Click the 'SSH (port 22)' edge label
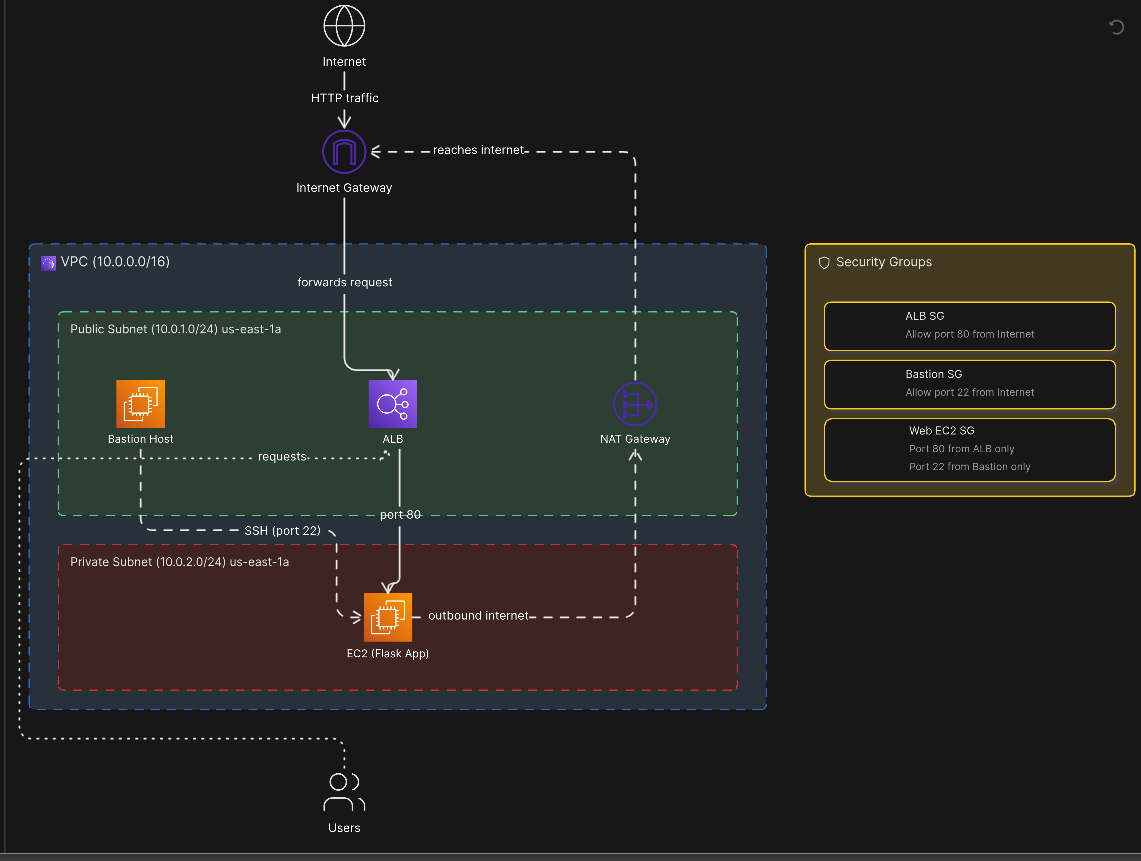 282,531
